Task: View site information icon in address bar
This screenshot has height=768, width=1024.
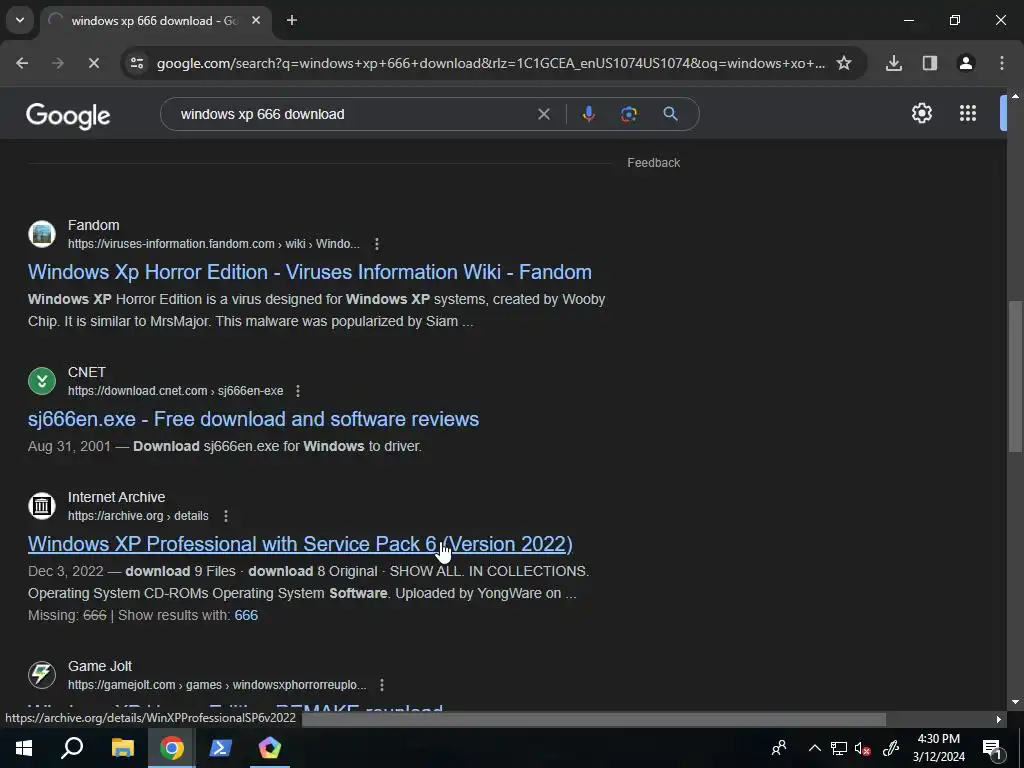Action: point(137,63)
